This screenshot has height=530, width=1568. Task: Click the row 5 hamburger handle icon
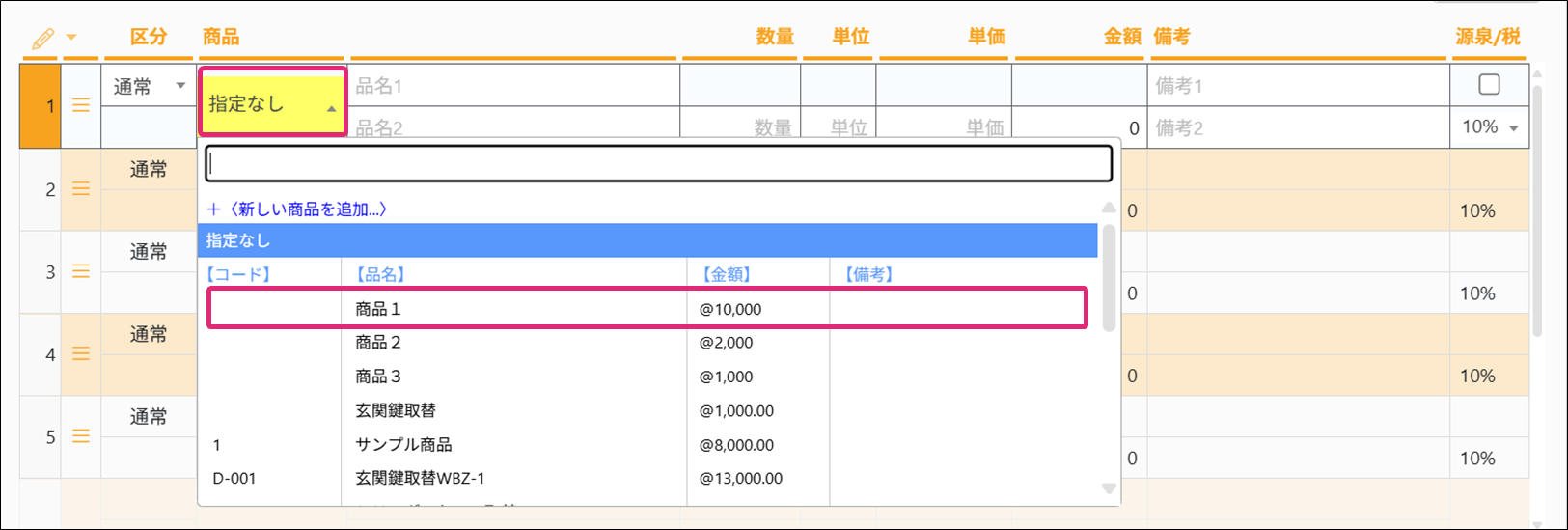81,436
